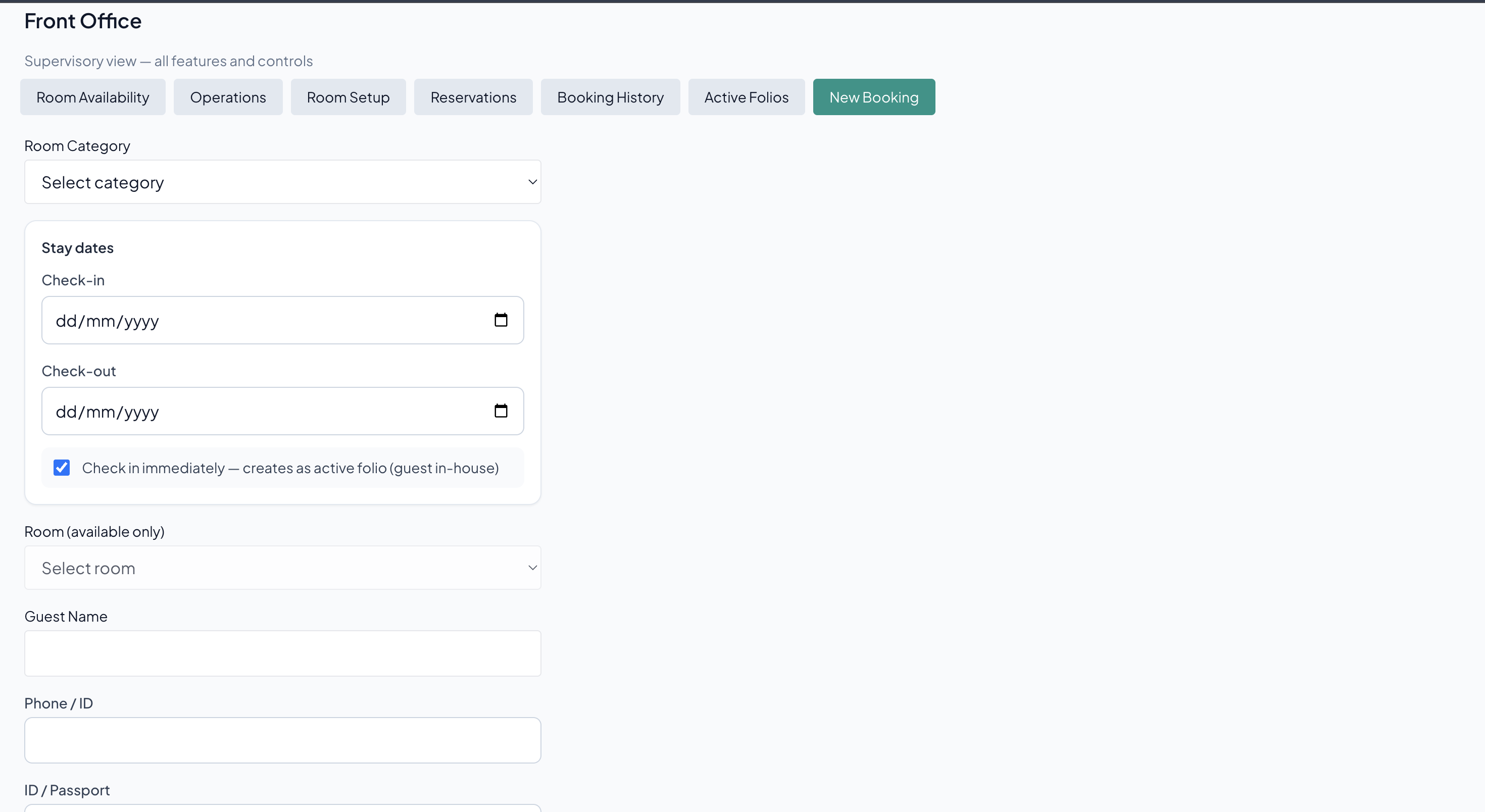Viewport: 1485px width, 812px height.
Task: Expand the Select room dropdown
Action: [282, 568]
